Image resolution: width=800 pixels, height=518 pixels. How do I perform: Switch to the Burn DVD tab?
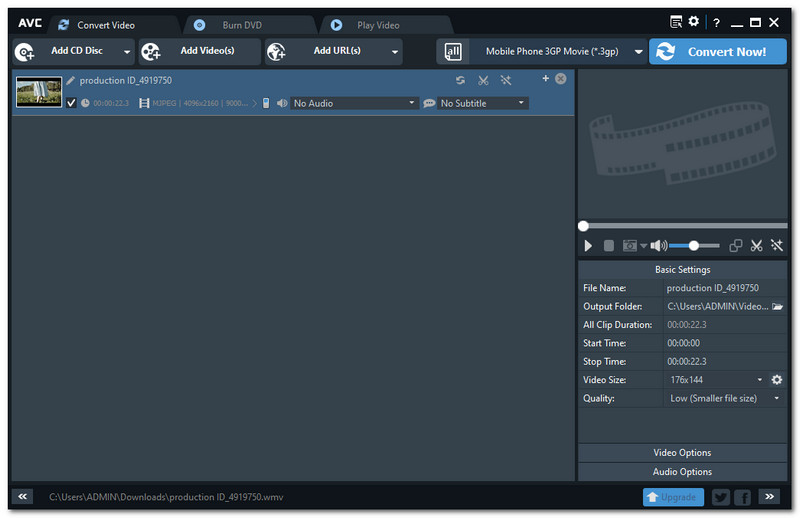[x=241, y=25]
